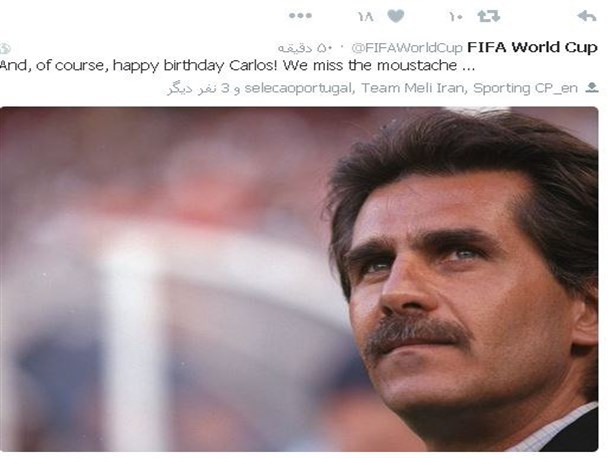This screenshot has width=608, height=458.
Task: Retweet this post using the arrows icon
Action: point(489,16)
